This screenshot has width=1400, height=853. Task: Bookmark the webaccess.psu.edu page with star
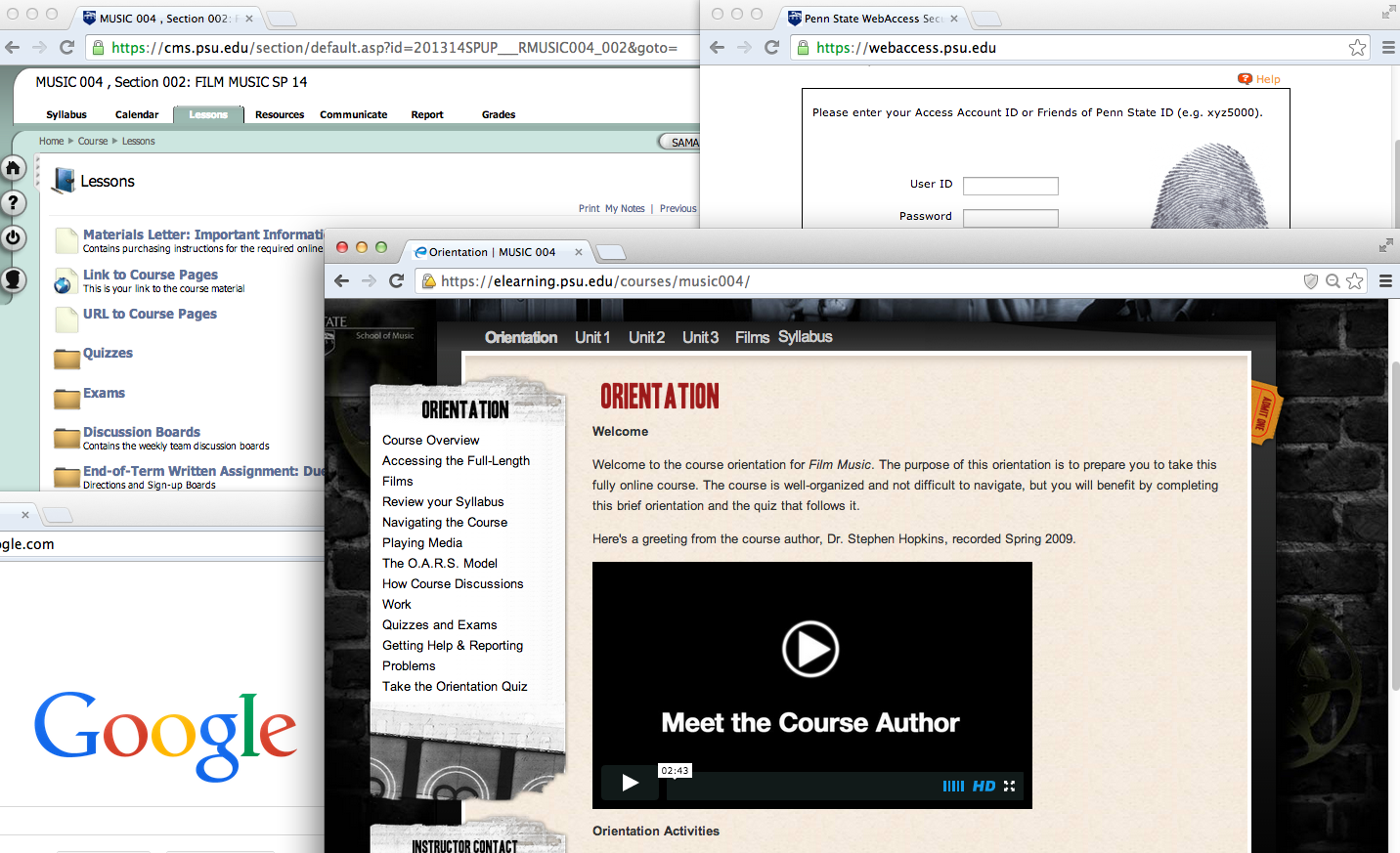1357,48
